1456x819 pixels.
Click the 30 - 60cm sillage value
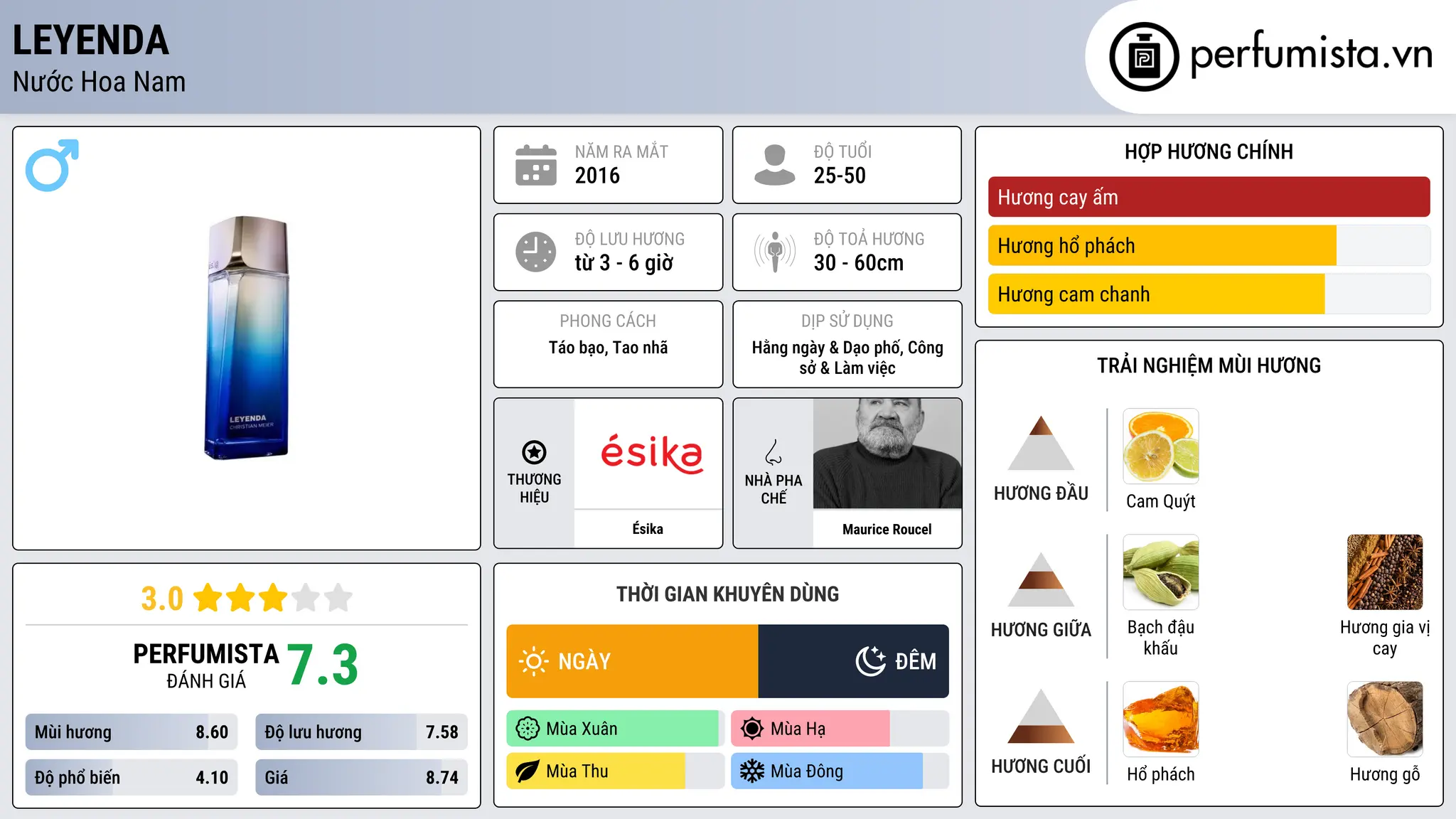tap(859, 263)
